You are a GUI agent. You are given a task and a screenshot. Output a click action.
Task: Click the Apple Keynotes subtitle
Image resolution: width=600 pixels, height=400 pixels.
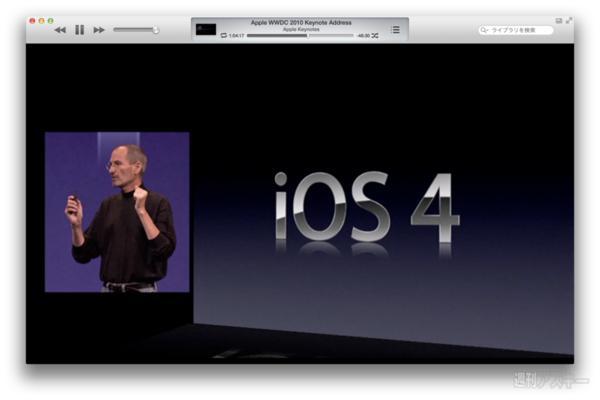[301, 29]
